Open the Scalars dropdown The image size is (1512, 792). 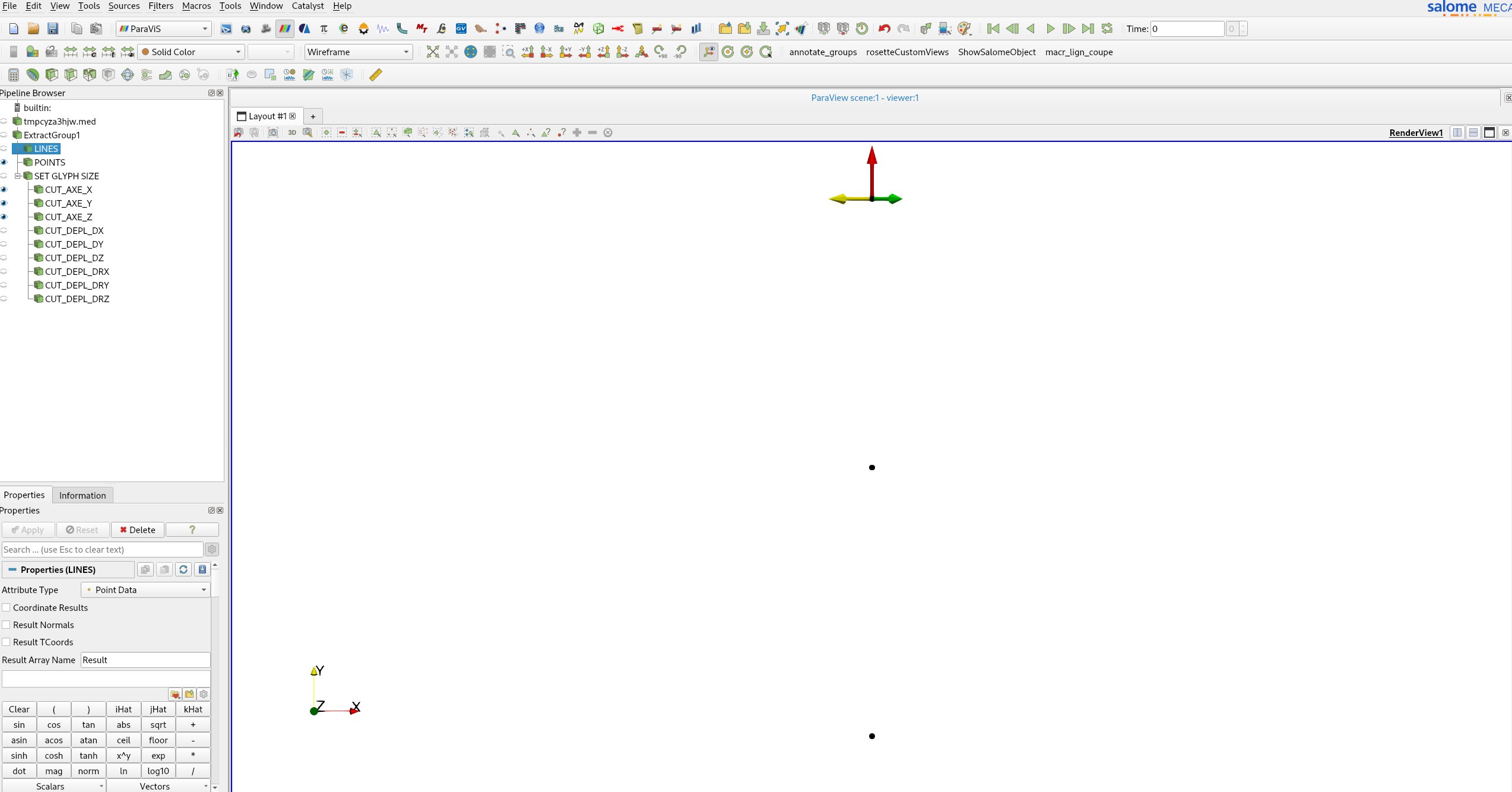tap(53, 786)
